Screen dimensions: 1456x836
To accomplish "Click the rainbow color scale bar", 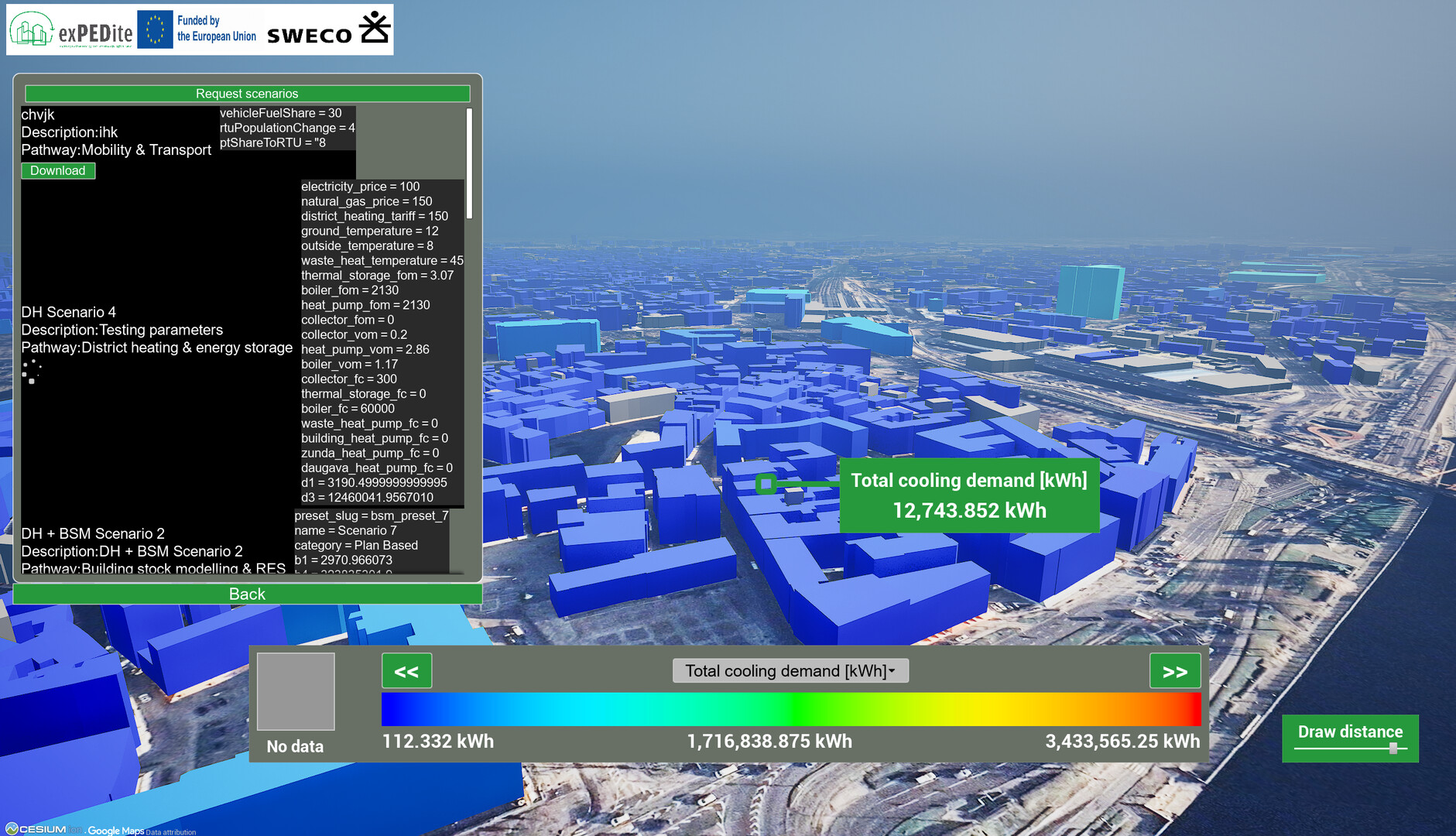I will (x=791, y=710).
